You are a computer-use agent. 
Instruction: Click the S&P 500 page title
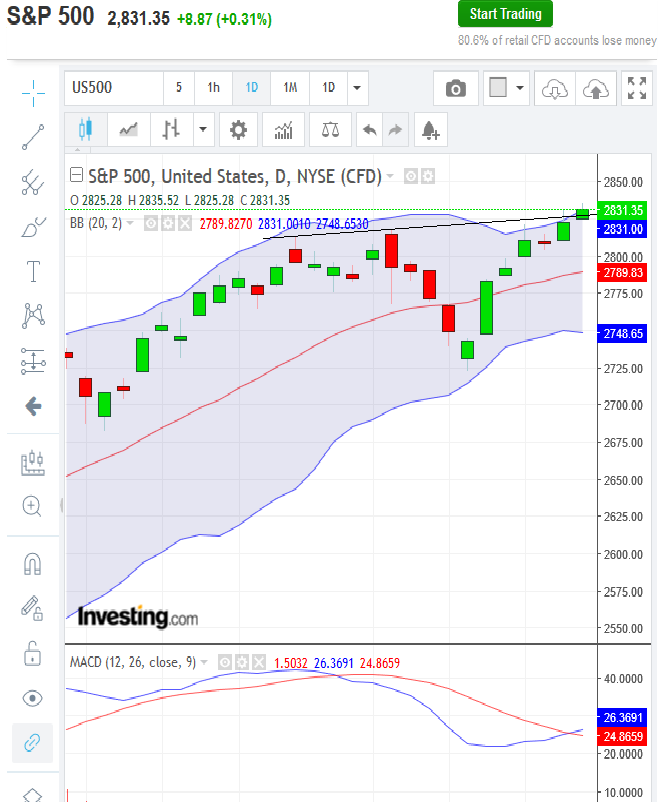[x=50, y=16]
